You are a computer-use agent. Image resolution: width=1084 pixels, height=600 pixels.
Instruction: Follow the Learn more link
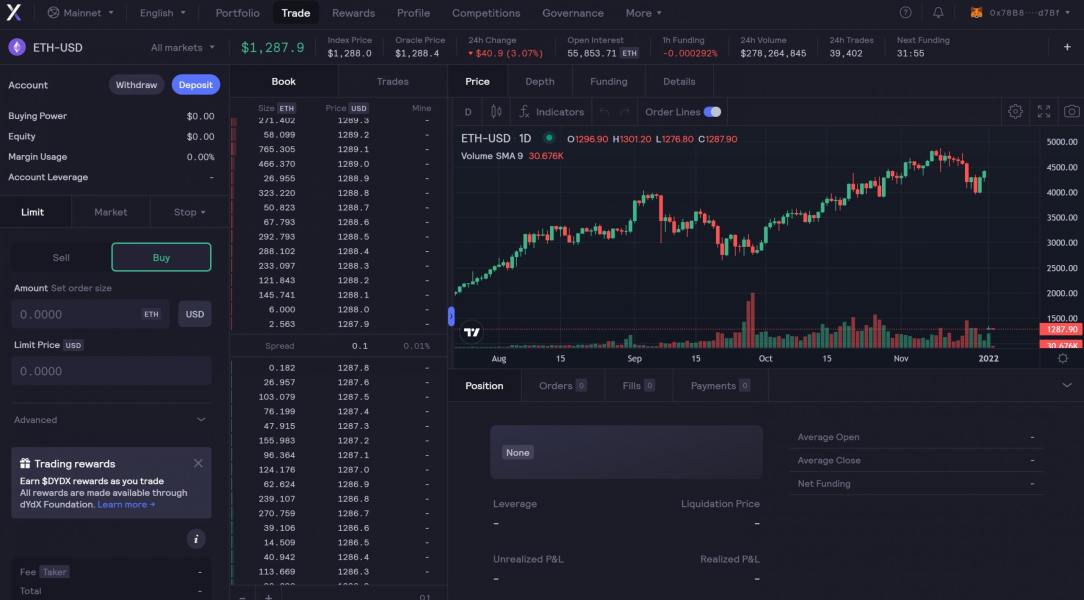pos(126,505)
